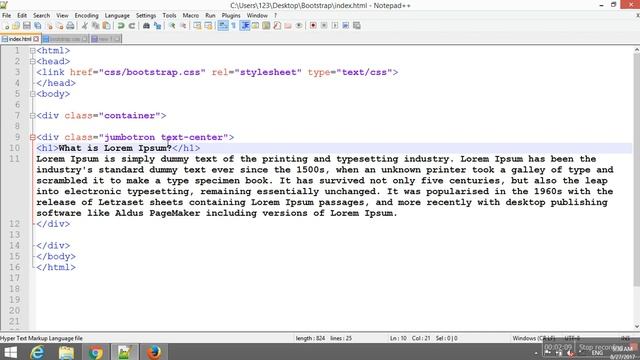Viewport: 640px width, 360px height.
Task: Run macro multiple times icon
Action: tap(346, 26)
